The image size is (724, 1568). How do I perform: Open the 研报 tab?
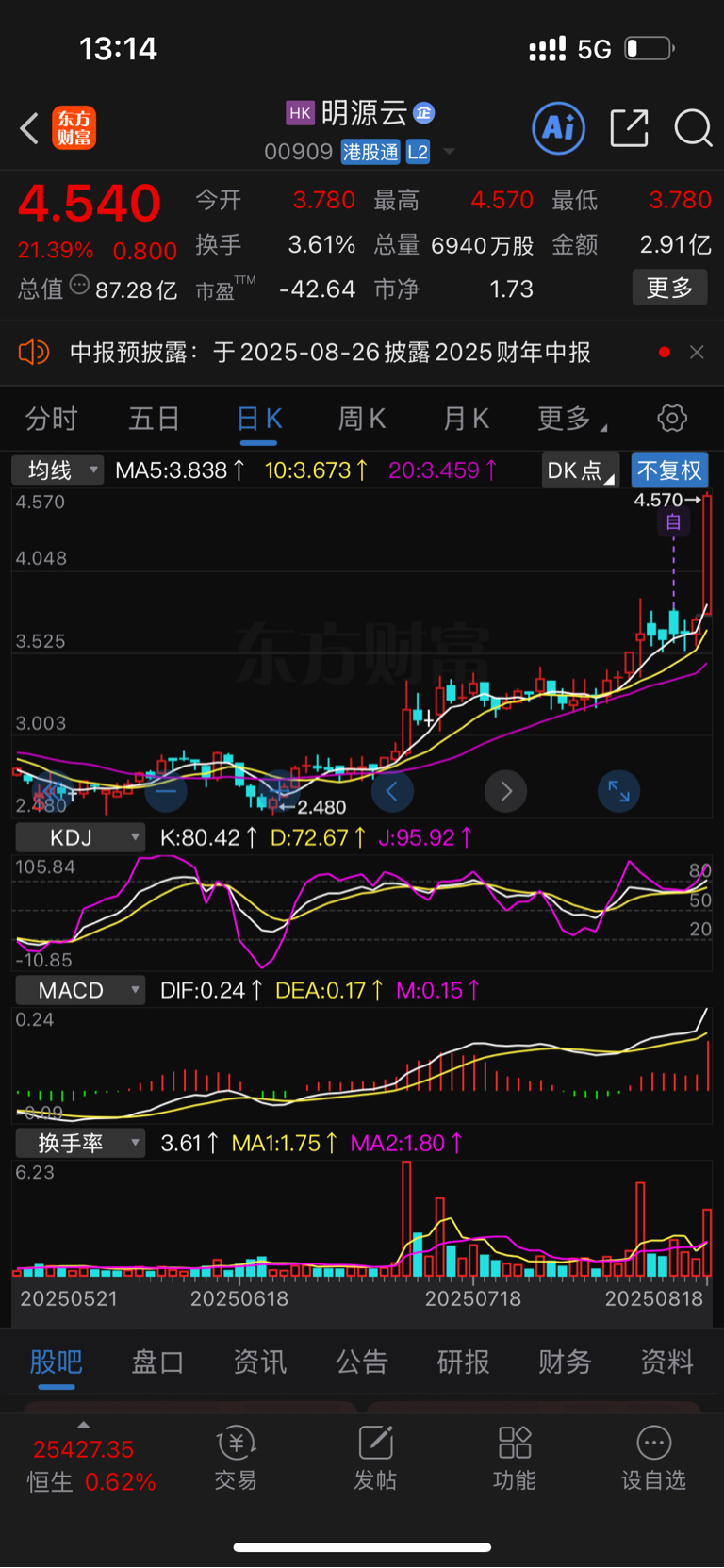(x=463, y=1362)
